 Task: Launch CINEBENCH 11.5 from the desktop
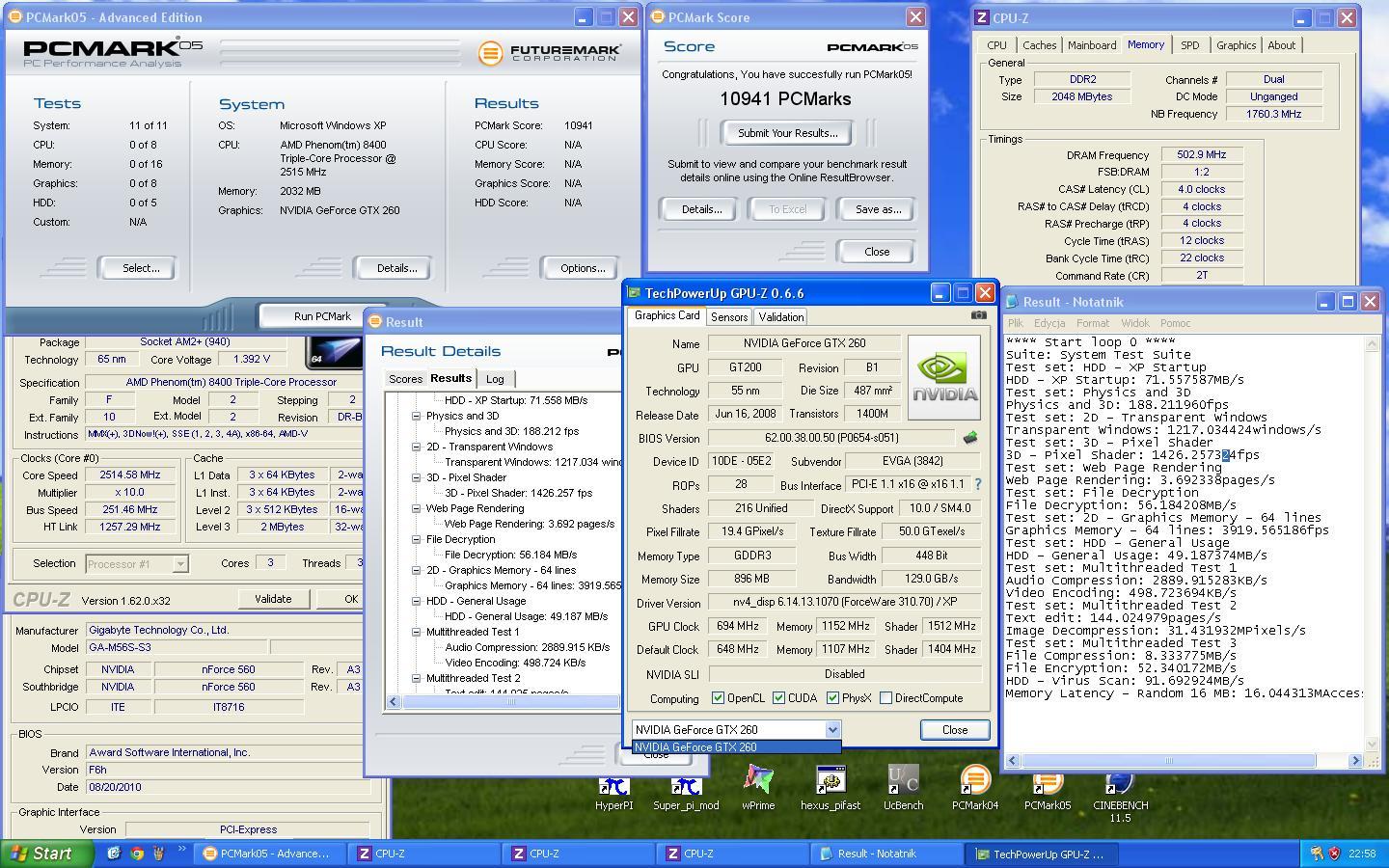click(1120, 795)
